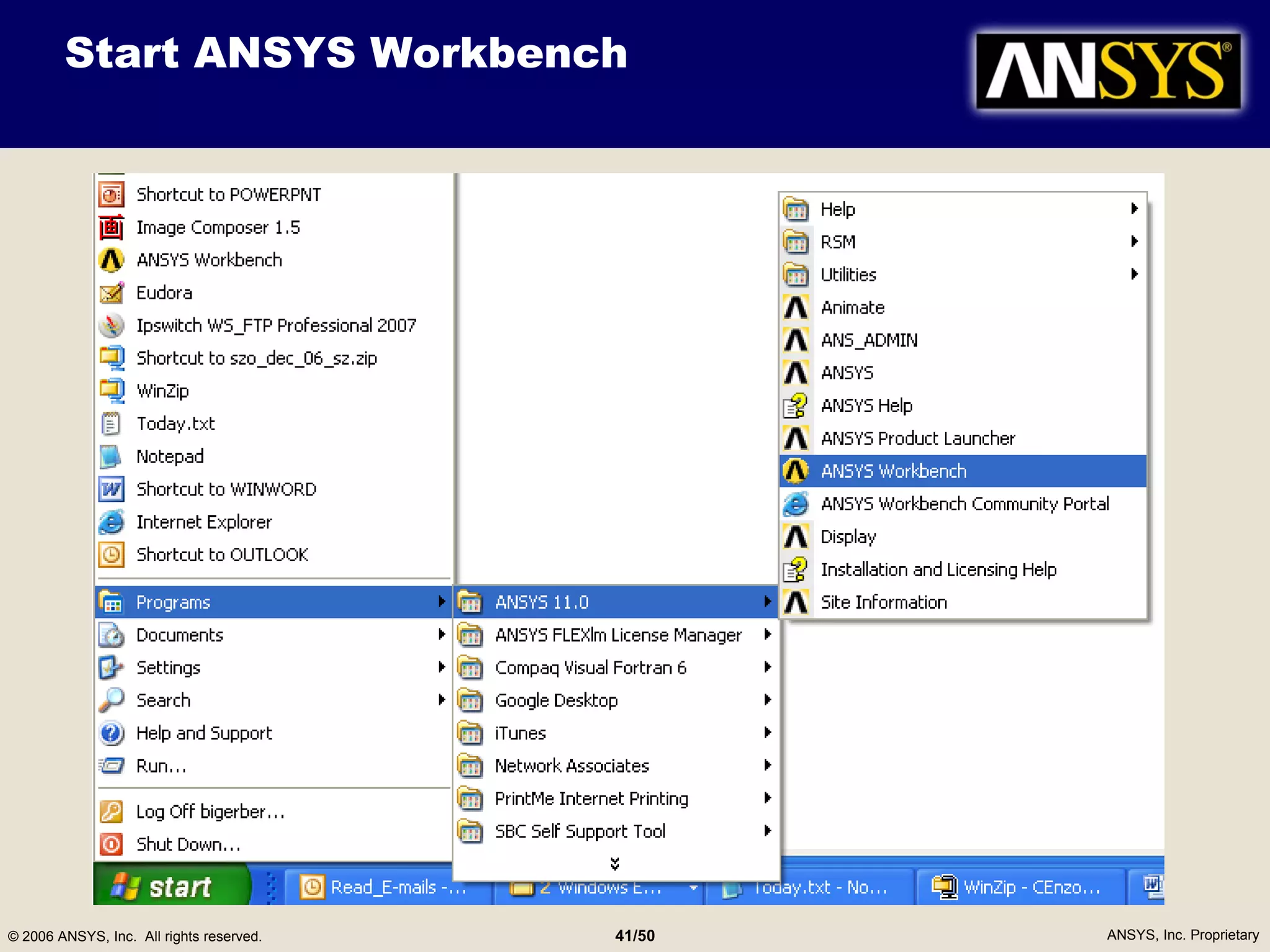Click the Shut Down power icon
Viewport: 1270px width, 952px height.
[112, 845]
